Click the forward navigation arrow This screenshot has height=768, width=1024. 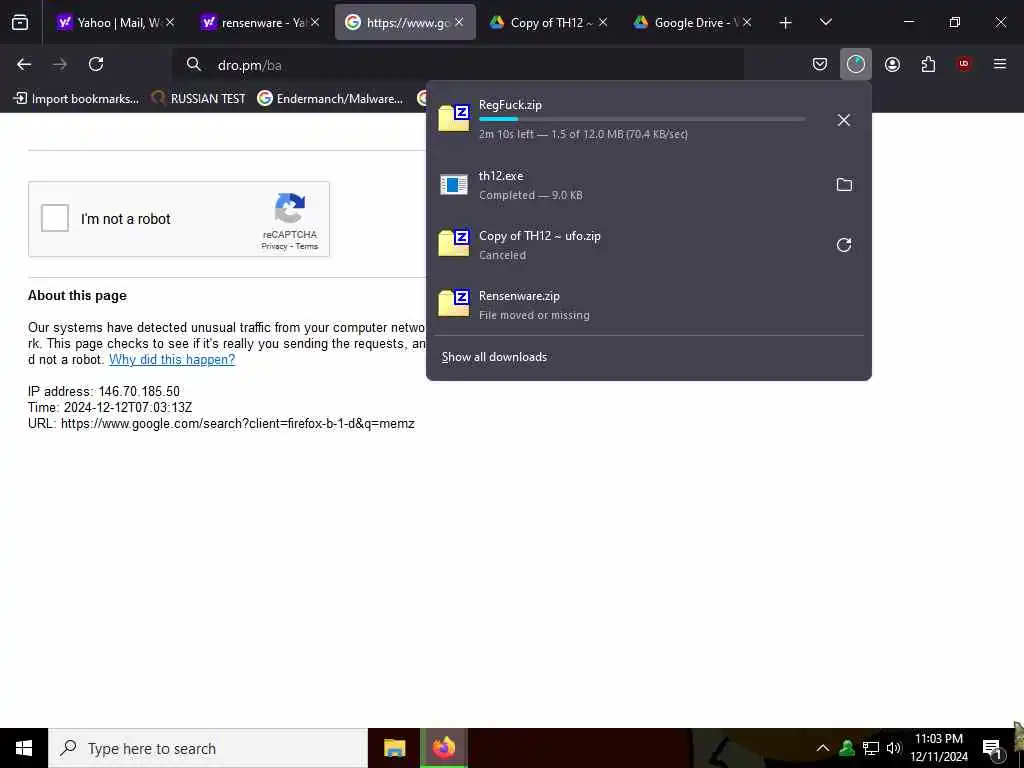tap(59, 64)
